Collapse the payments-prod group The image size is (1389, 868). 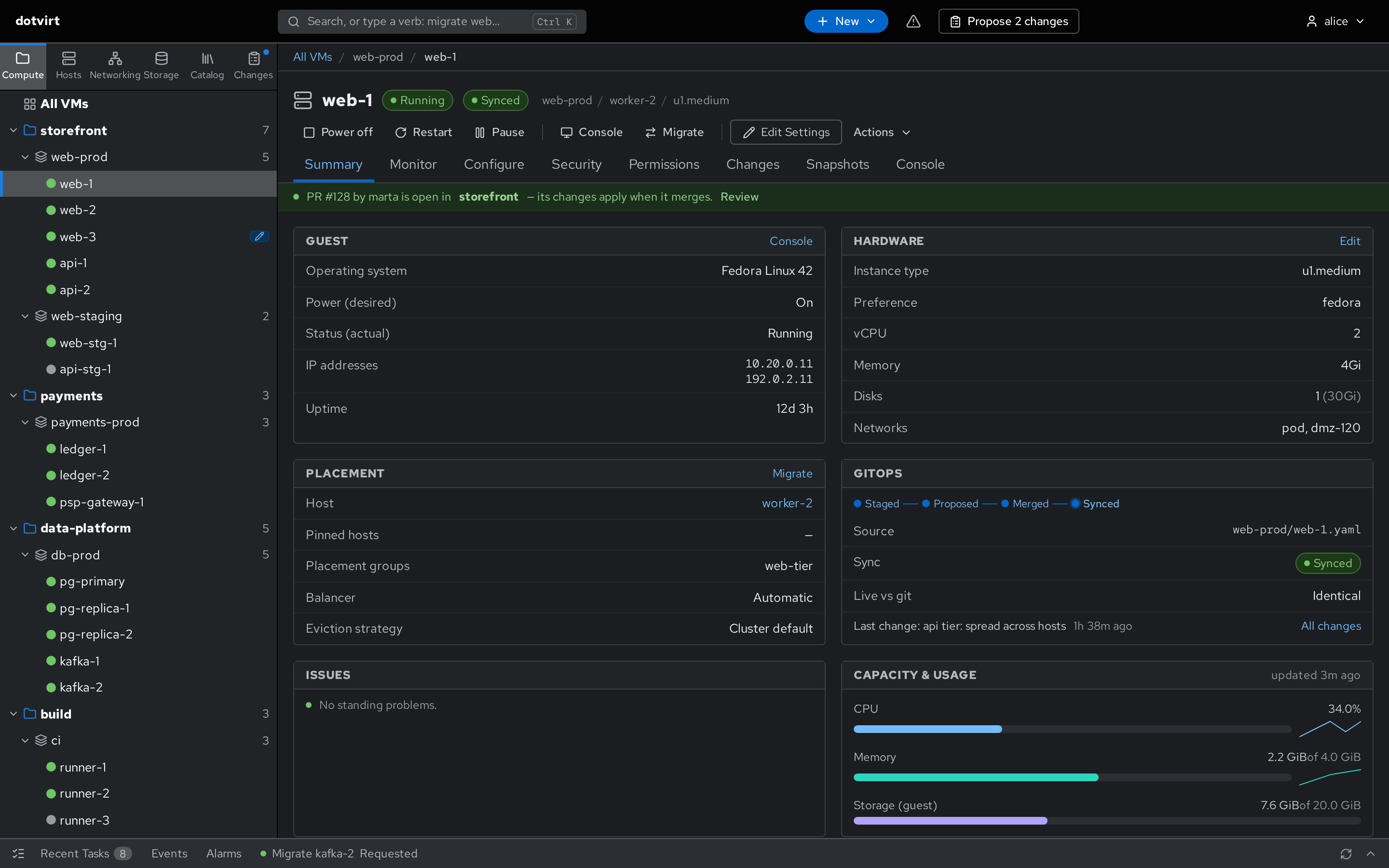click(25, 422)
